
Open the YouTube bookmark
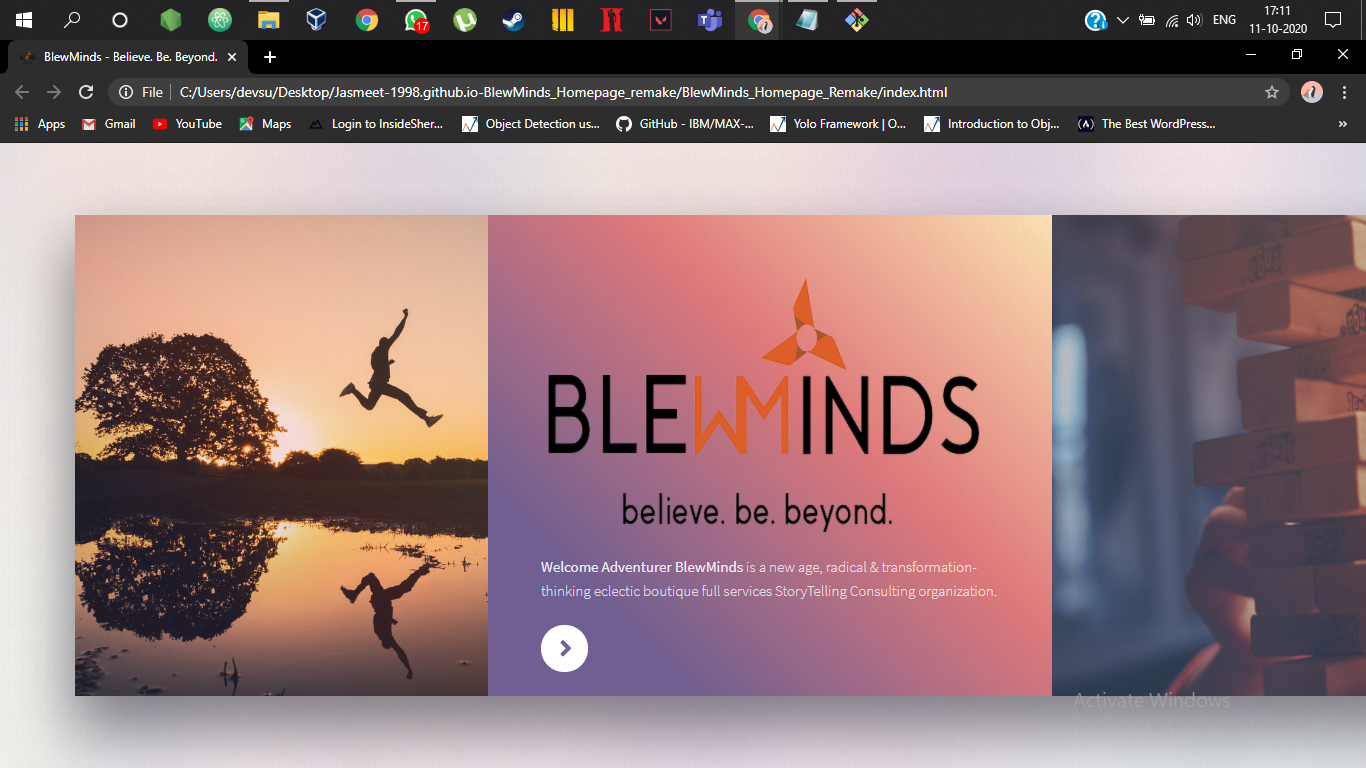tap(187, 124)
